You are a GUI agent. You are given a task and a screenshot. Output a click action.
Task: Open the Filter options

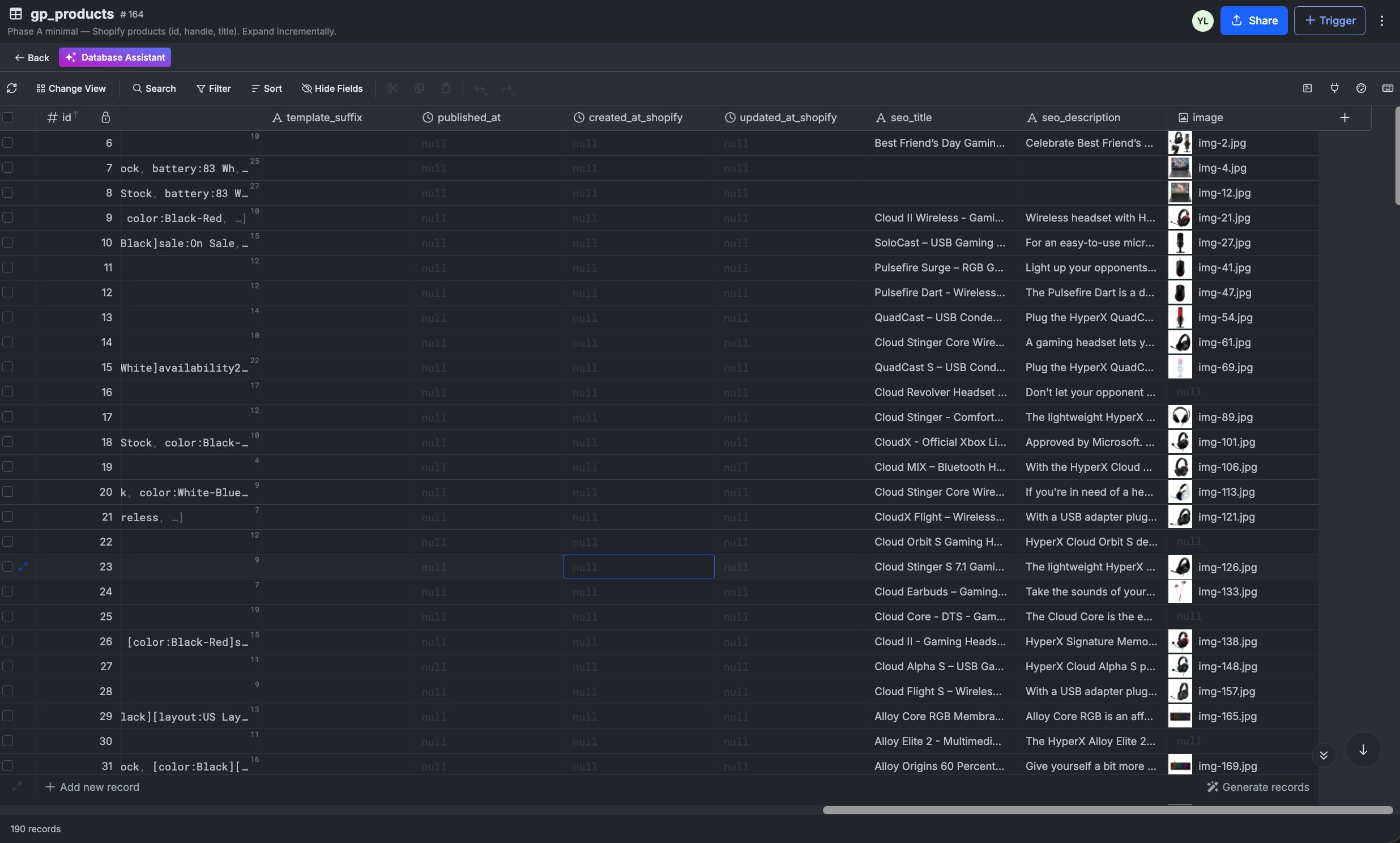coord(214,88)
